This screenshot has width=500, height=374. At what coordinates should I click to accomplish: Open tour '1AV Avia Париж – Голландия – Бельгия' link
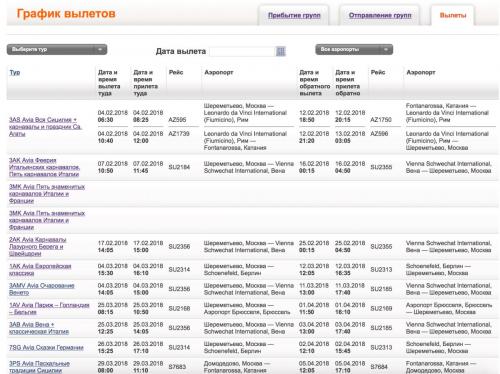tap(49, 308)
